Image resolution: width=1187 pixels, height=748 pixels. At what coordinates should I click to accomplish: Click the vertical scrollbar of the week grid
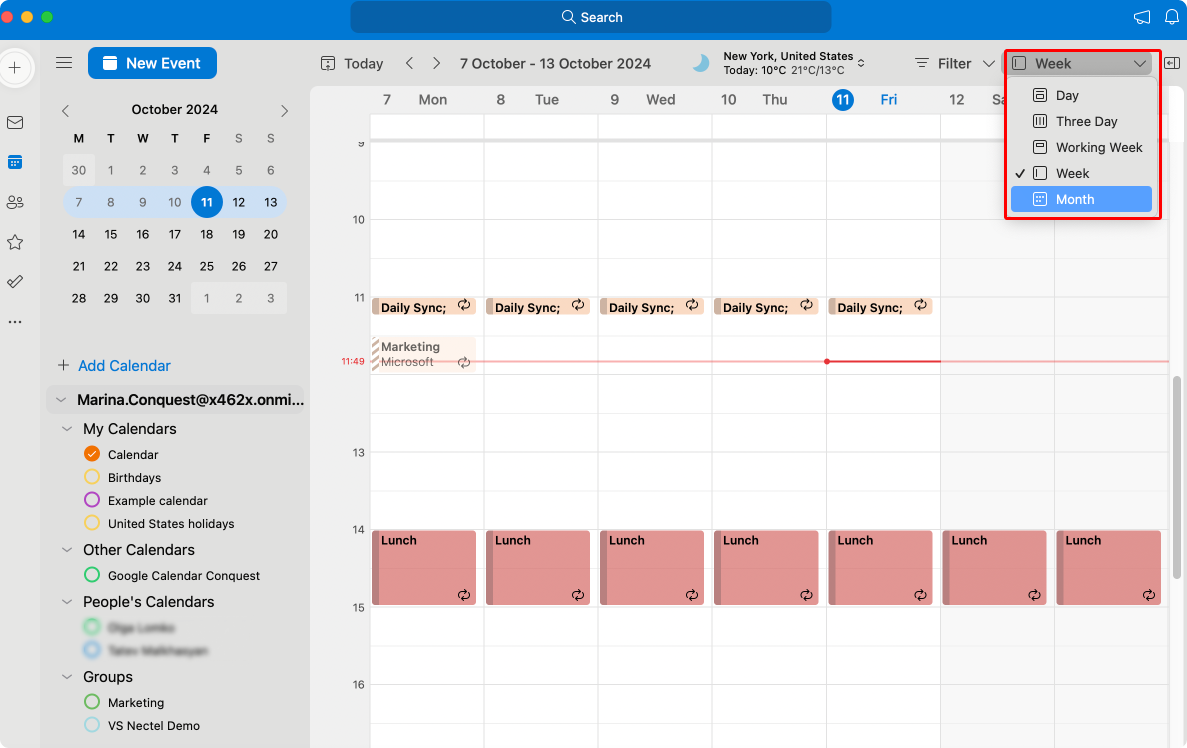pos(1176,477)
